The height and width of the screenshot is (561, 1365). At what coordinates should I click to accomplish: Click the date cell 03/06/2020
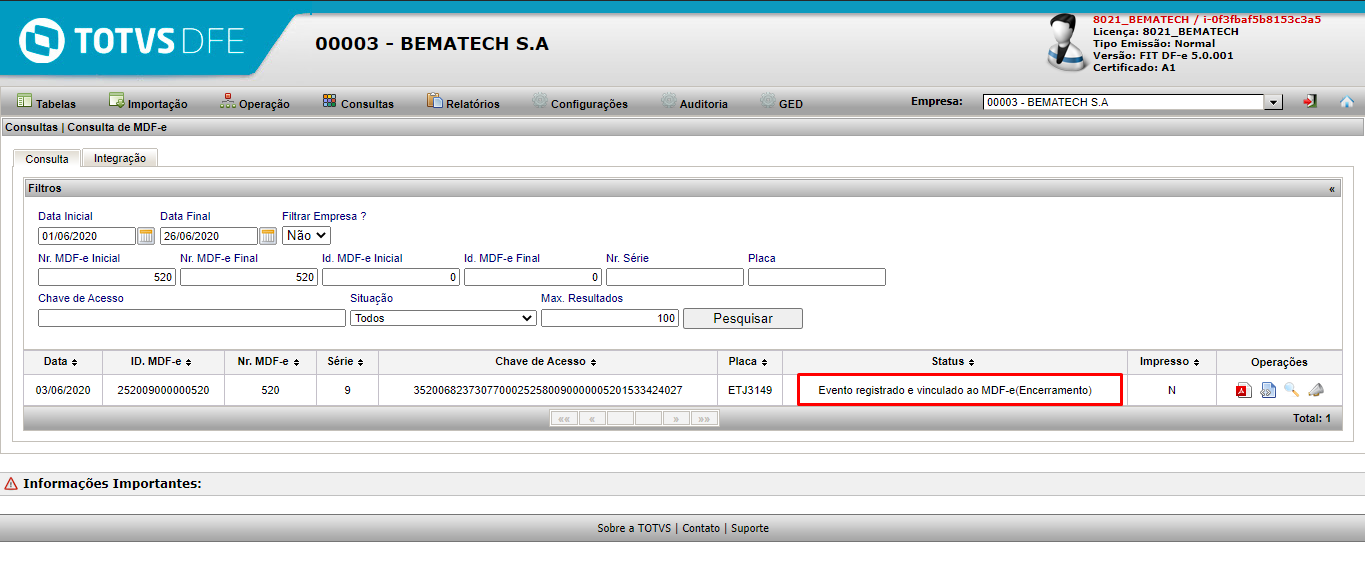tap(63, 390)
